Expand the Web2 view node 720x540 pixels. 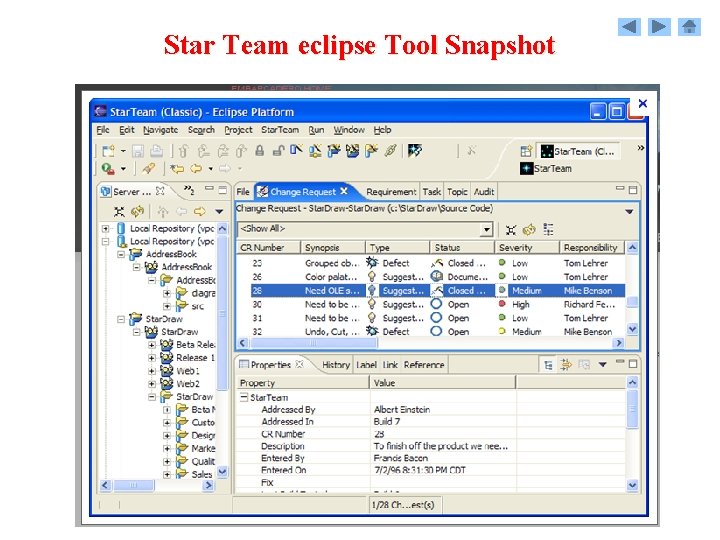click(x=152, y=383)
